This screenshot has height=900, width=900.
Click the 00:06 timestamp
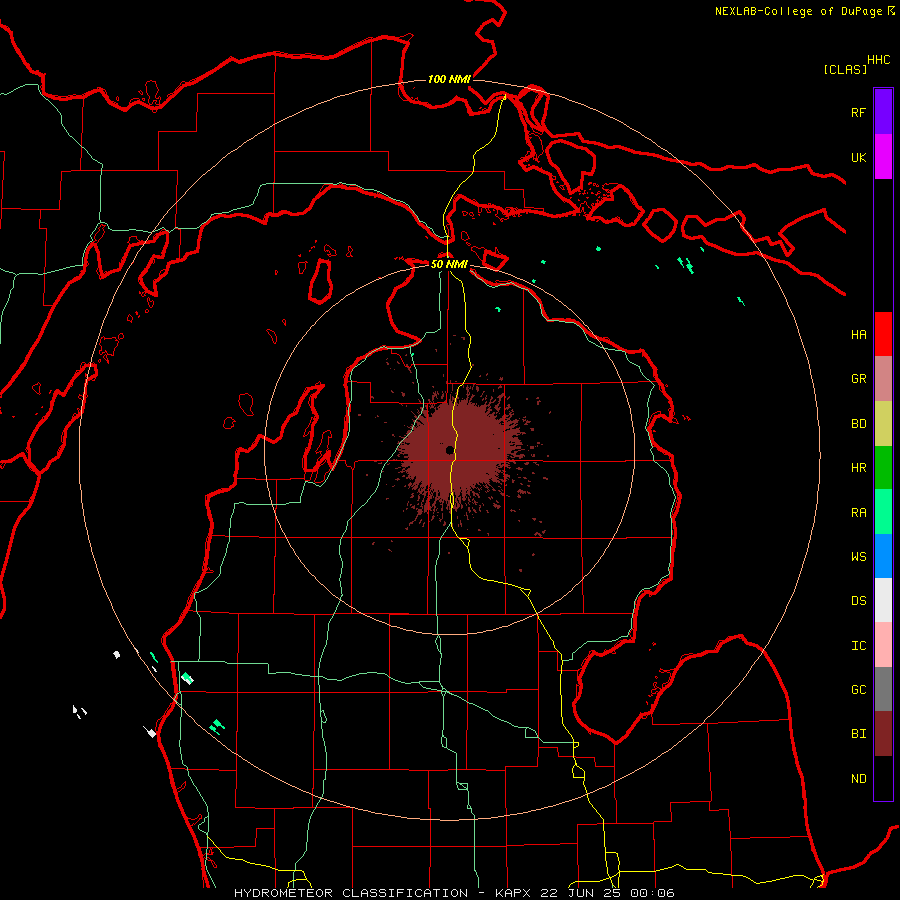coord(653,893)
